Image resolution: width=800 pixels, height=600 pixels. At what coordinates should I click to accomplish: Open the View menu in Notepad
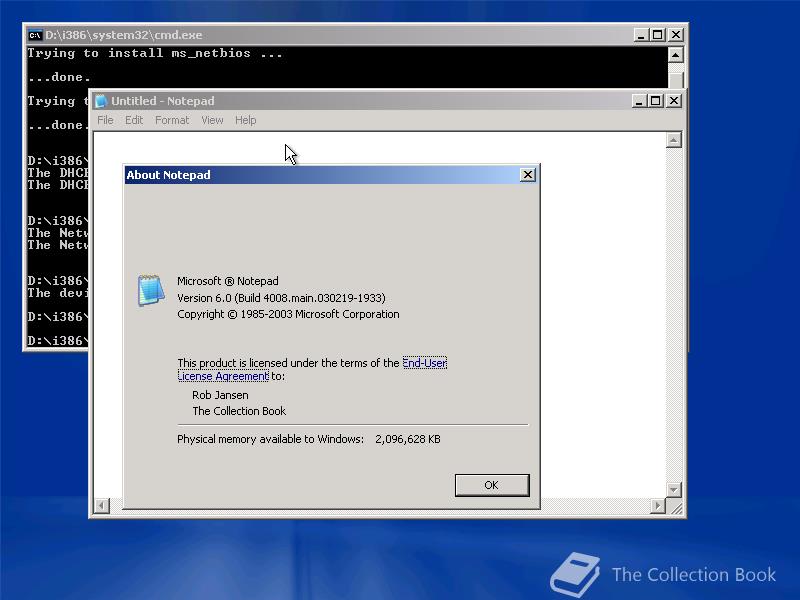[212, 120]
